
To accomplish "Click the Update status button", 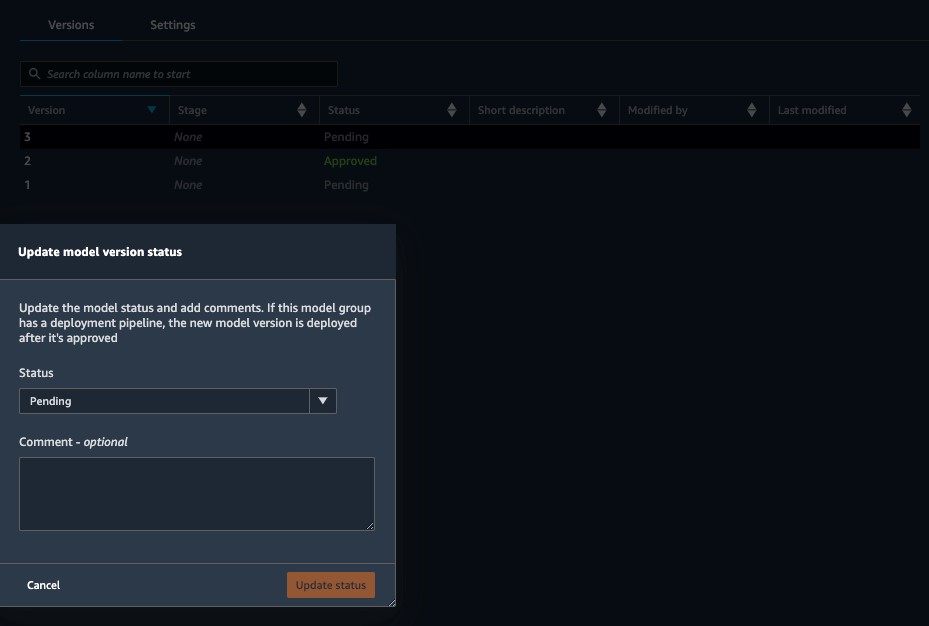I will (331, 585).
